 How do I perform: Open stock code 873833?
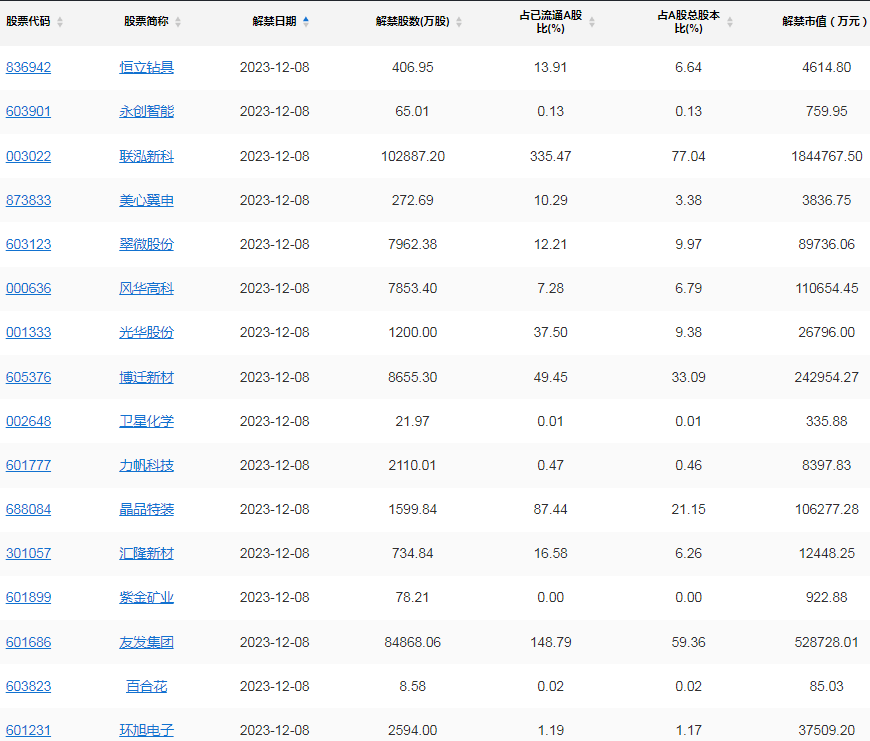point(28,200)
